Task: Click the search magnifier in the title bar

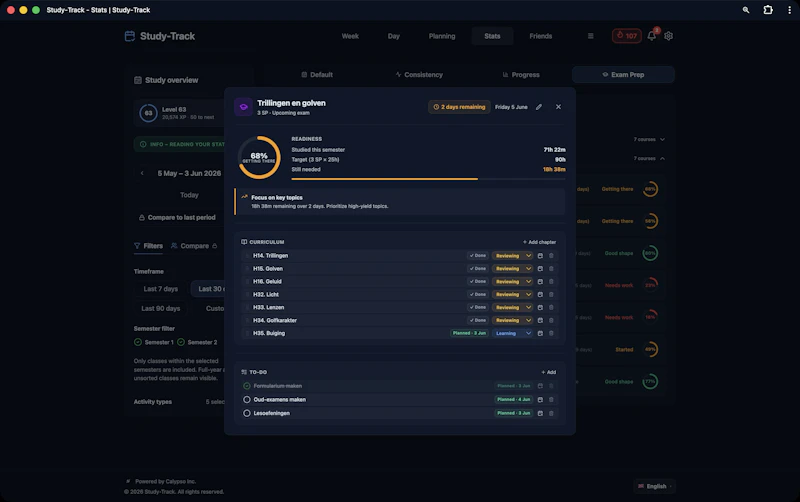Action: (746, 10)
